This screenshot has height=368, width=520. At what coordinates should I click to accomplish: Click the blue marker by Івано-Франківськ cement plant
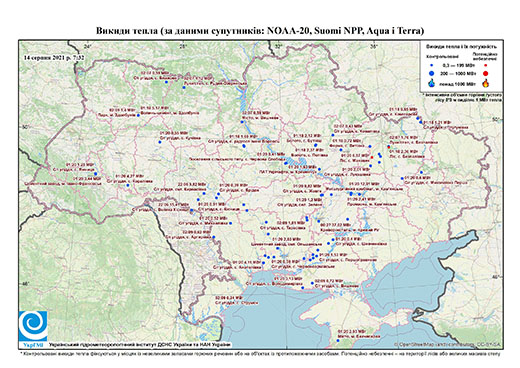(95, 174)
